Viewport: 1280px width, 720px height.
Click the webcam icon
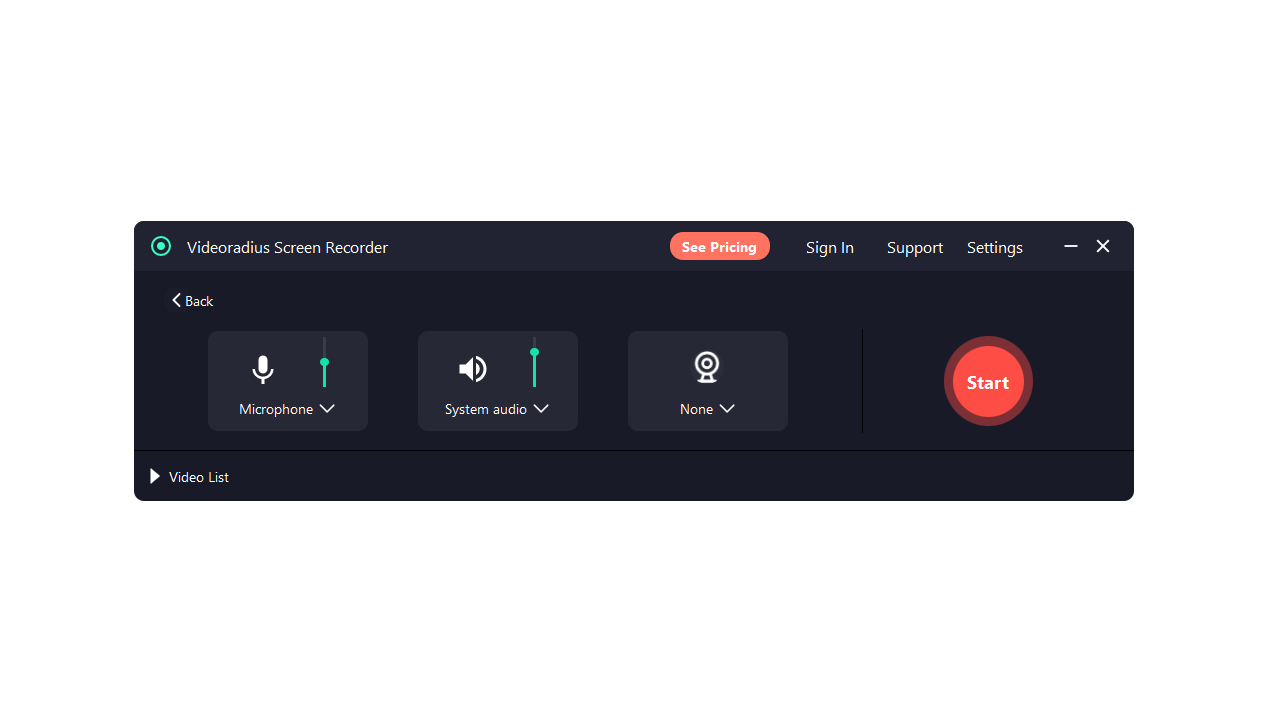[707, 367]
